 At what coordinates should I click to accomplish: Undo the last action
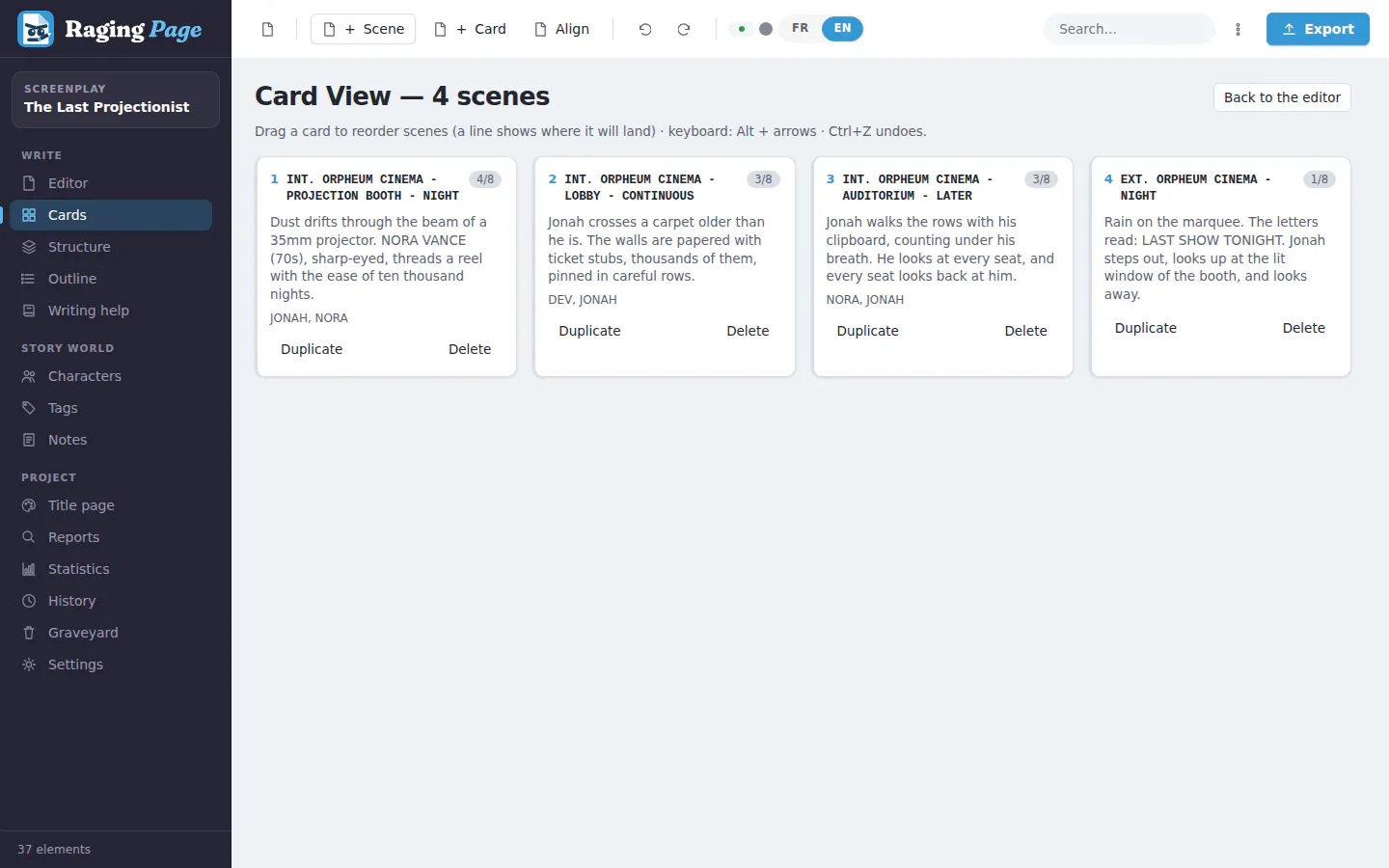[645, 29]
